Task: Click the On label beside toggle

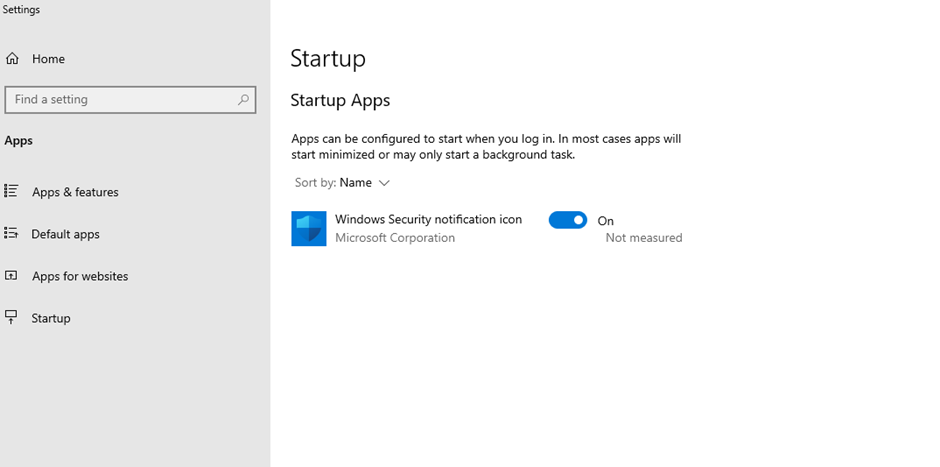Action: 605,221
